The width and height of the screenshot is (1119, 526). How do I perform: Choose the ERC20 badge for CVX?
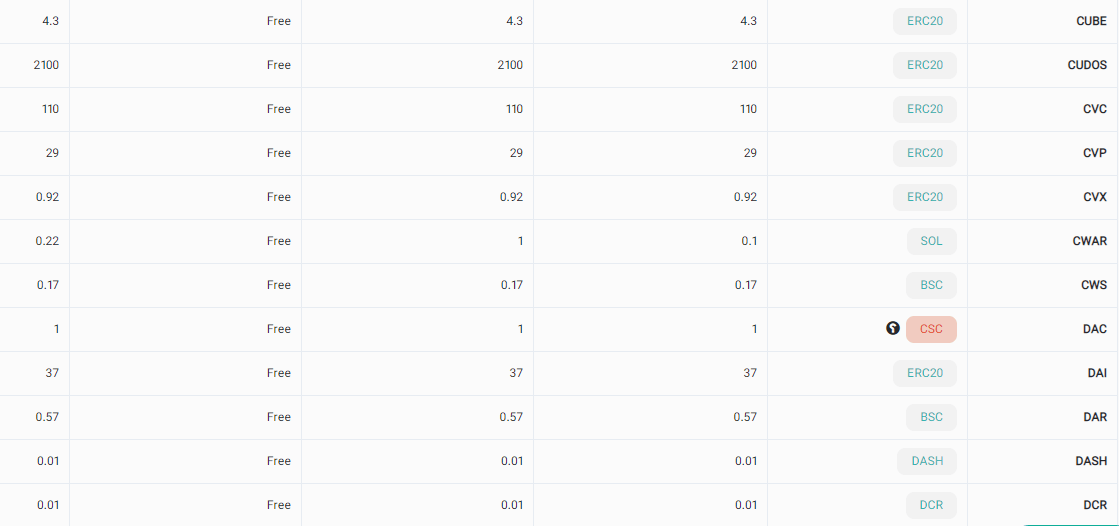[925, 197]
